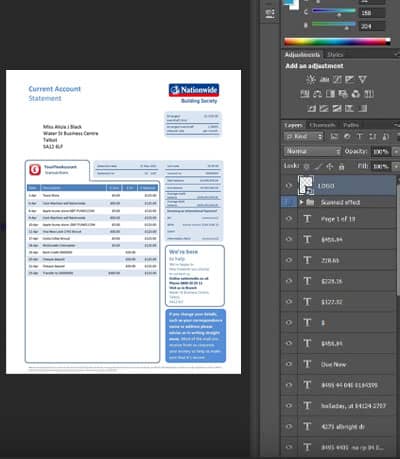400x459 pixels.
Task: Hide the LOGO layer
Action: 289,186
